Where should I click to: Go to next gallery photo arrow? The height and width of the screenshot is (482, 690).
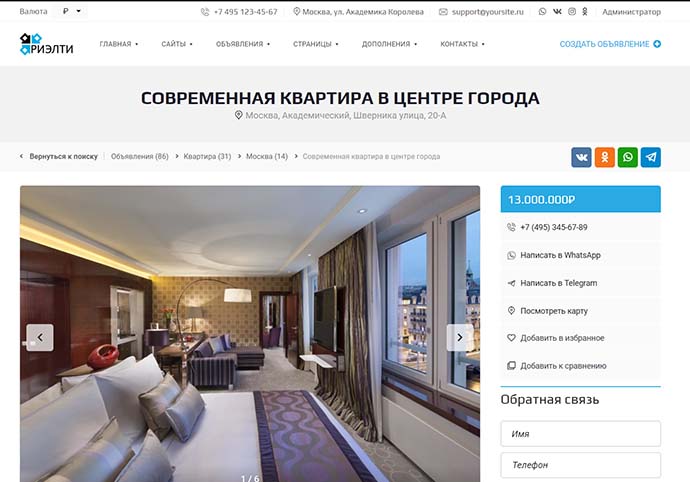coord(460,338)
